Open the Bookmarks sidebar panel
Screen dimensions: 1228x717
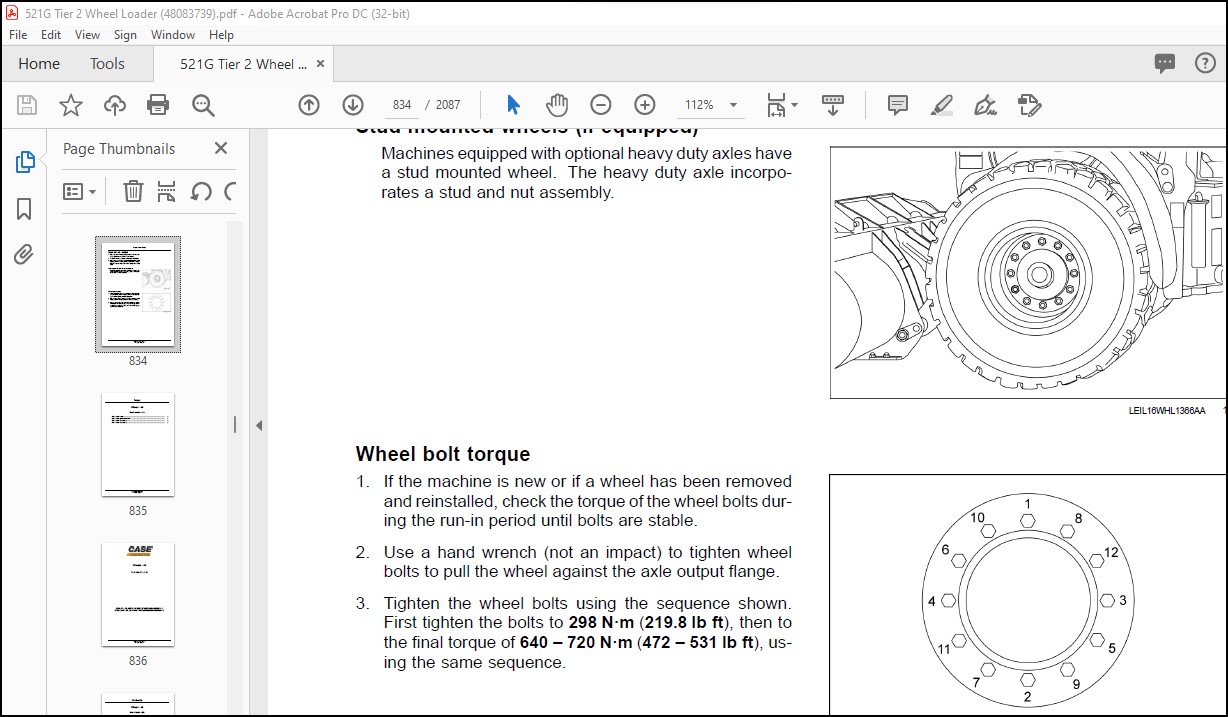(24, 209)
